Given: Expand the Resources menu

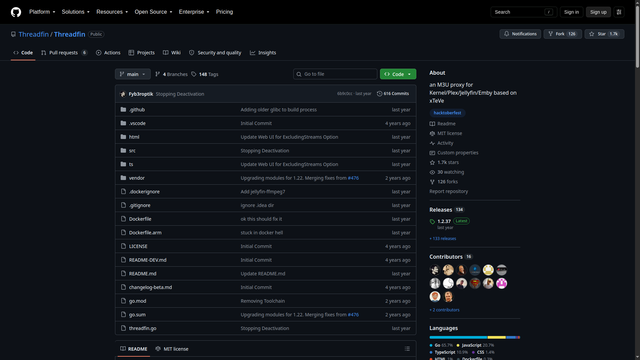Looking at the screenshot, I should click(112, 12).
